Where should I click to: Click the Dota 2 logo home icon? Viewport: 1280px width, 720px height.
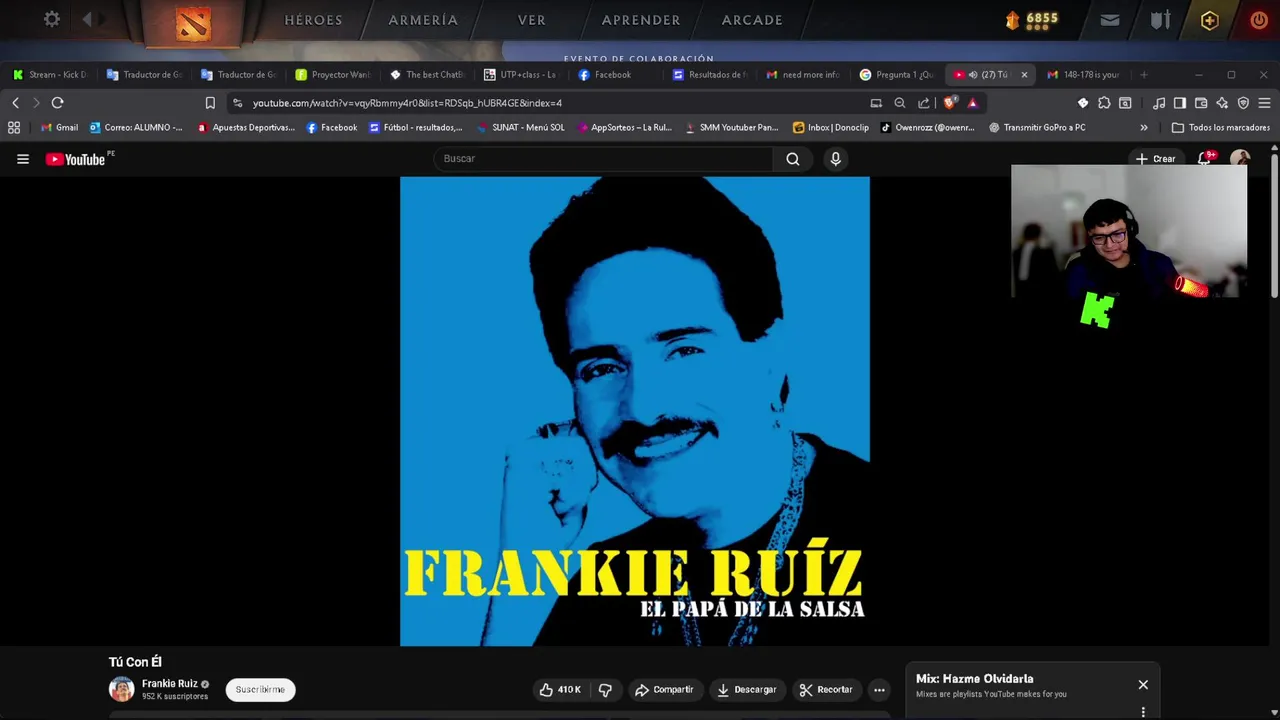(193, 23)
